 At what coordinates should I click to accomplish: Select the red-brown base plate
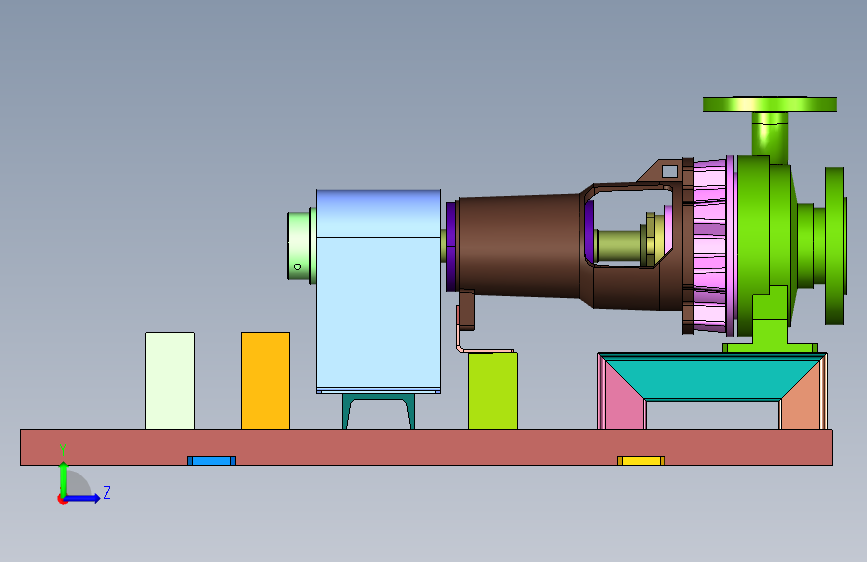point(426,447)
